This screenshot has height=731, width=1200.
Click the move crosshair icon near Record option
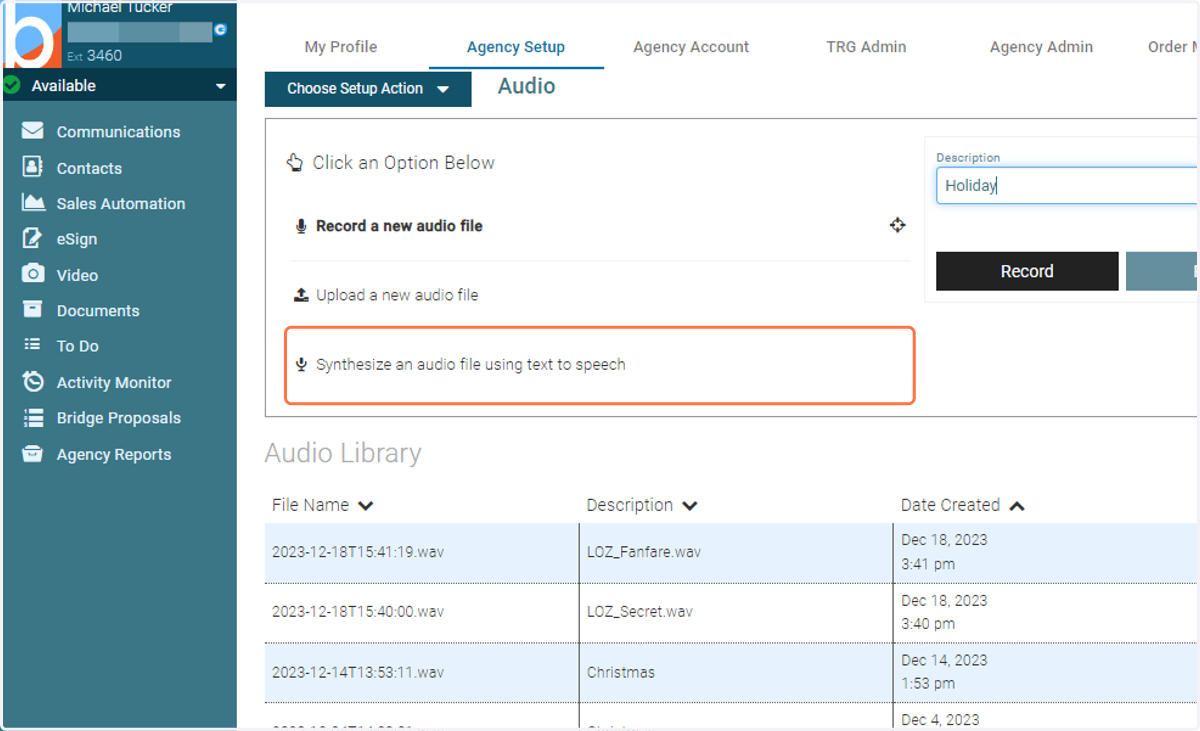coord(898,225)
